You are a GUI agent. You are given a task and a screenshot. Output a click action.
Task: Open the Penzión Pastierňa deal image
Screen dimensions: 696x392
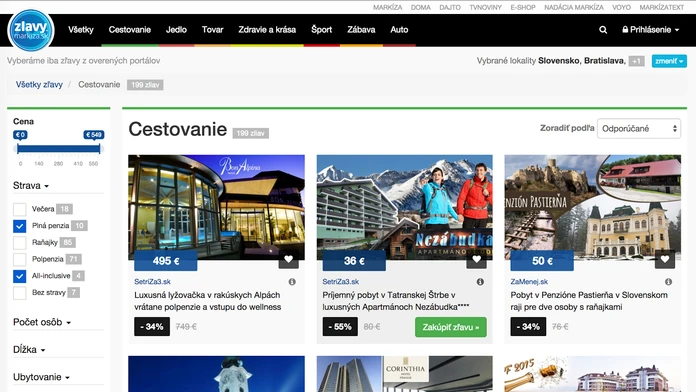[x=593, y=207]
